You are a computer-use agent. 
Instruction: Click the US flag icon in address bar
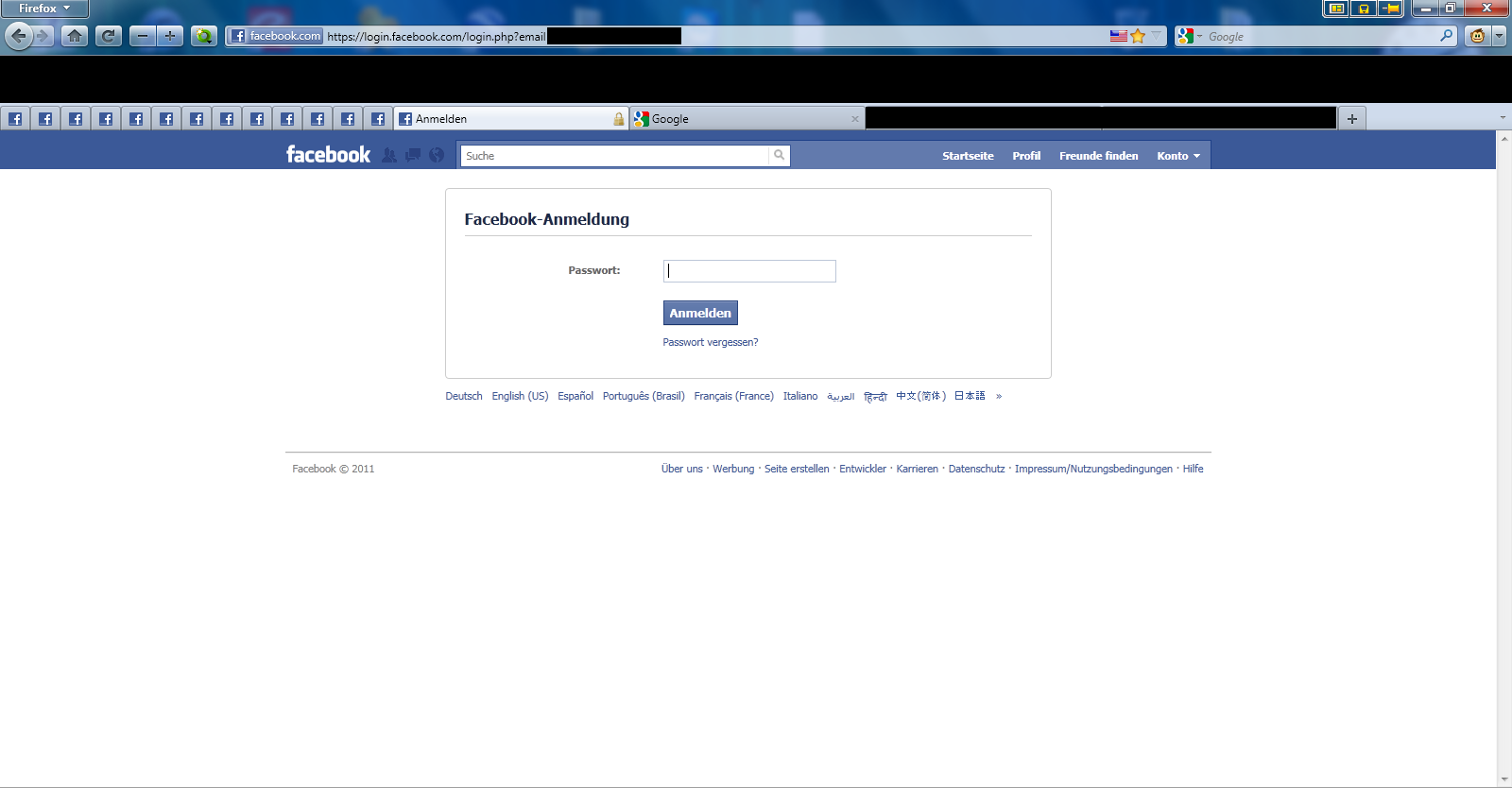[x=1119, y=36]
